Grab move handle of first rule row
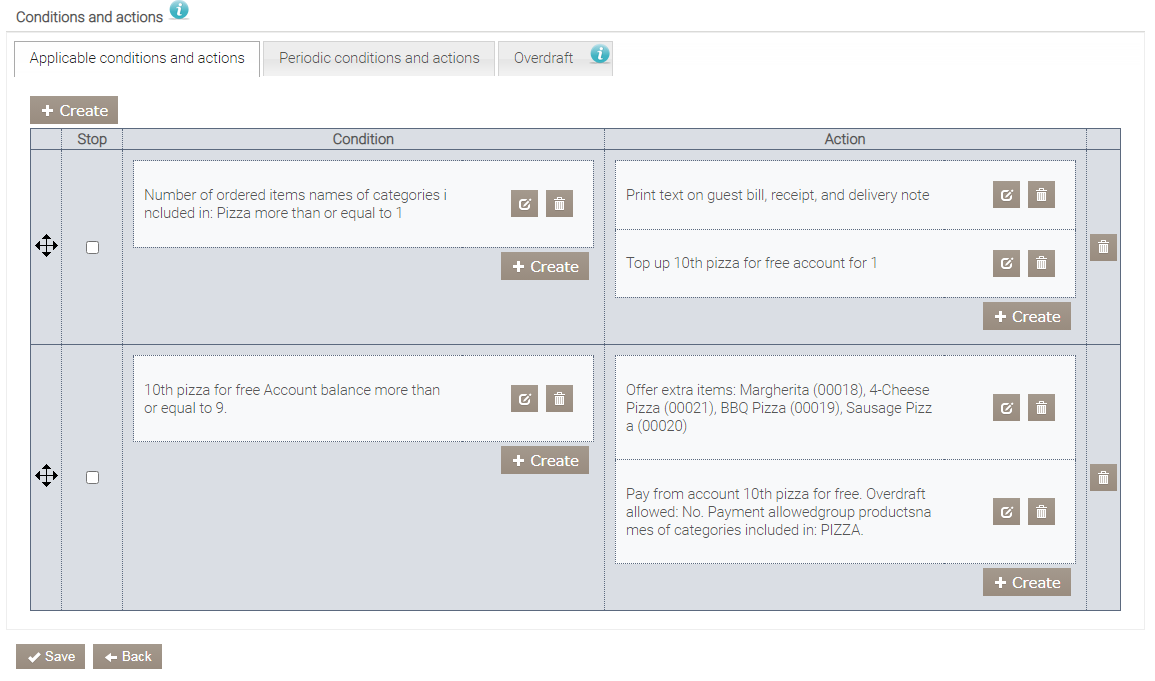1155x681 pixels. [x=46, y=246]
